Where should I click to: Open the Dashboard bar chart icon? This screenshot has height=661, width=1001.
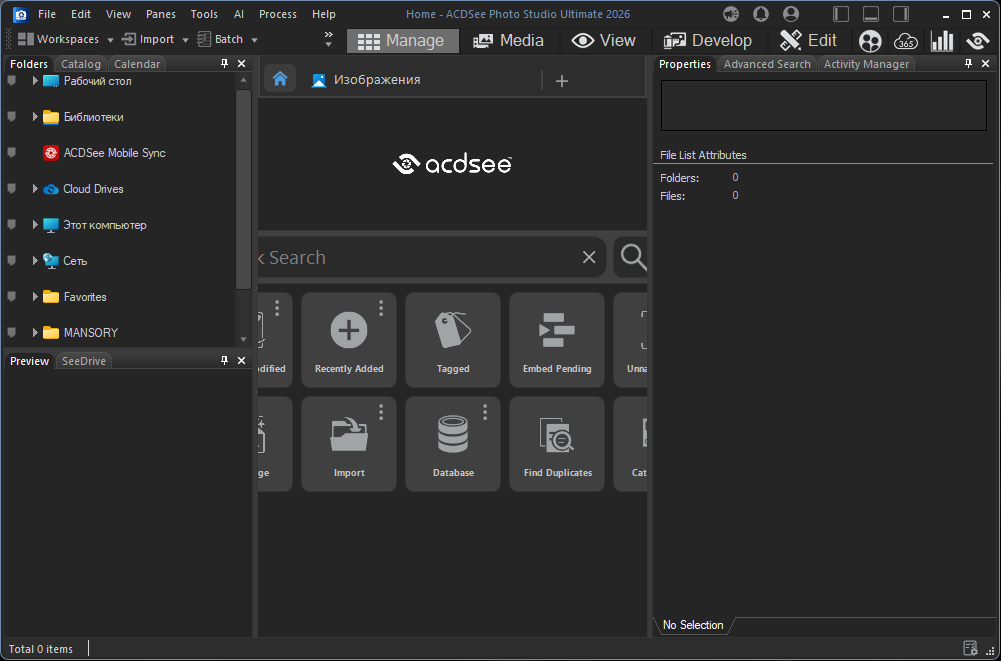tap(941, 41)
